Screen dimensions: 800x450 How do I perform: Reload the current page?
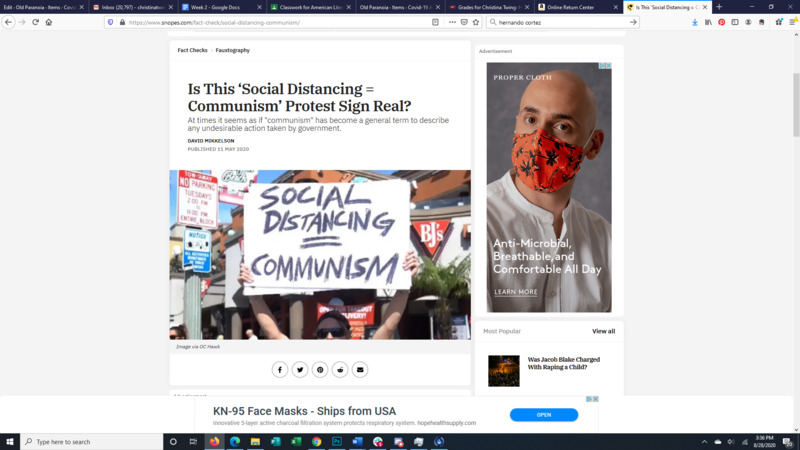[35, 22]
